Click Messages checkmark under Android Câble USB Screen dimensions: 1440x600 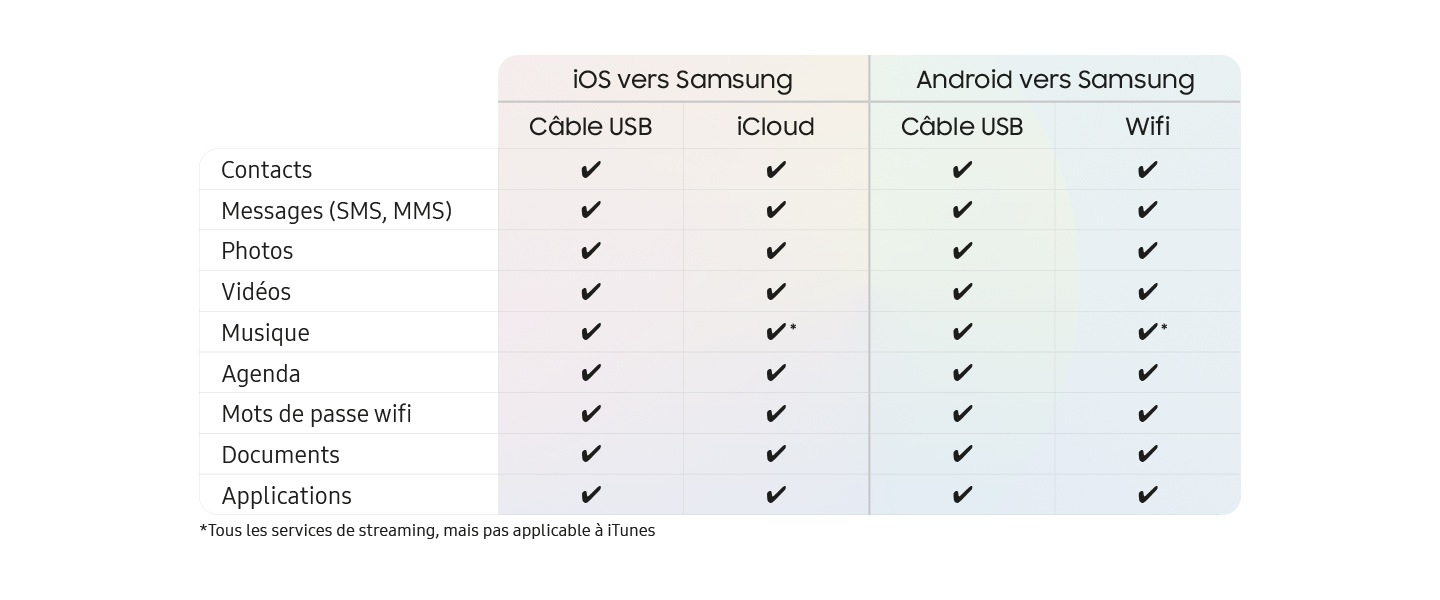[962, 210]
